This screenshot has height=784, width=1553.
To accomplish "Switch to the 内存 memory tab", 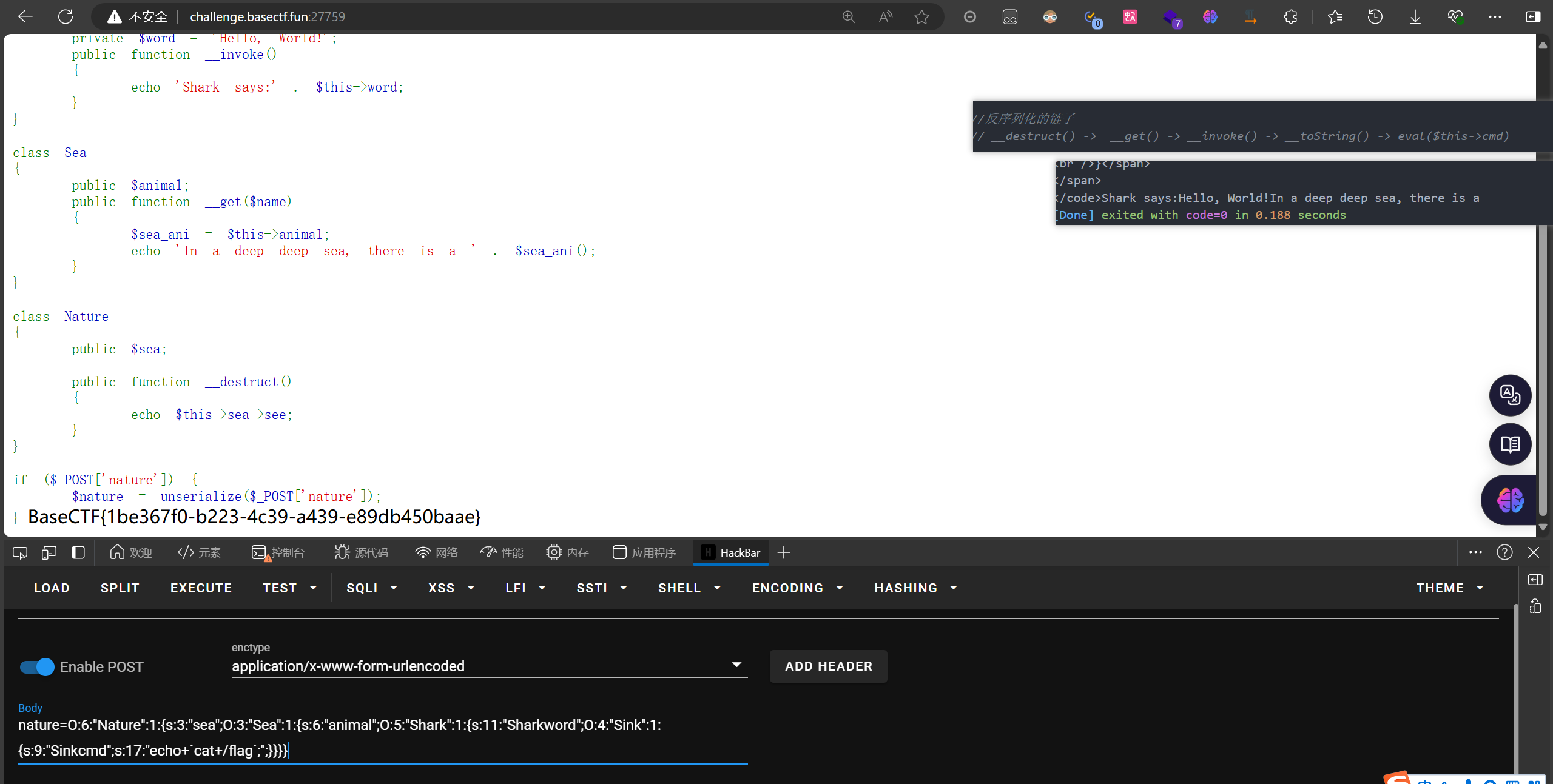I will click(x=567, y=552).
